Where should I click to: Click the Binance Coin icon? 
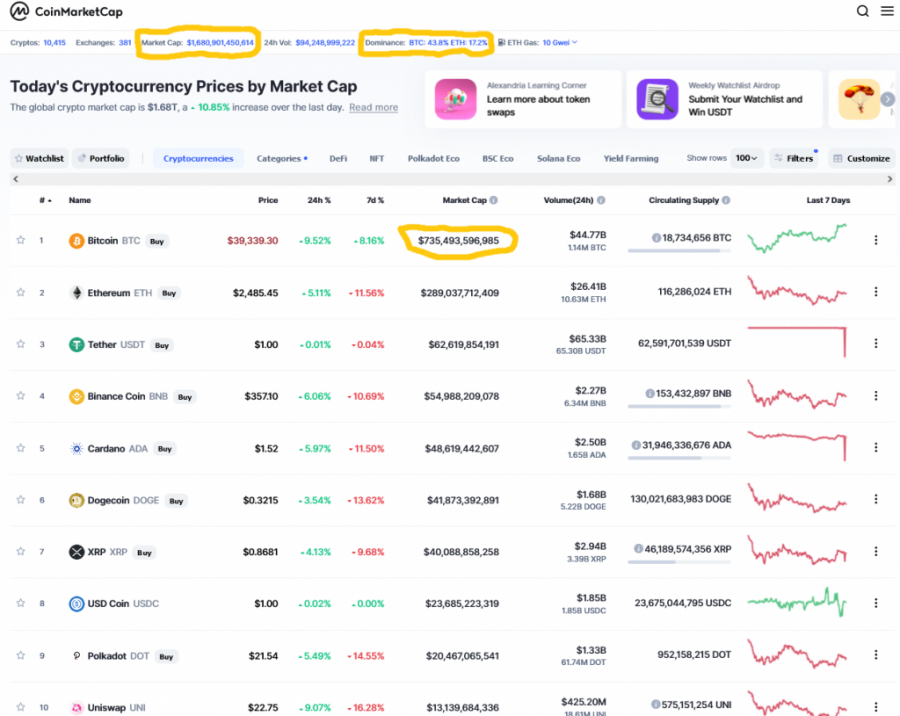[x=76, y=396]
